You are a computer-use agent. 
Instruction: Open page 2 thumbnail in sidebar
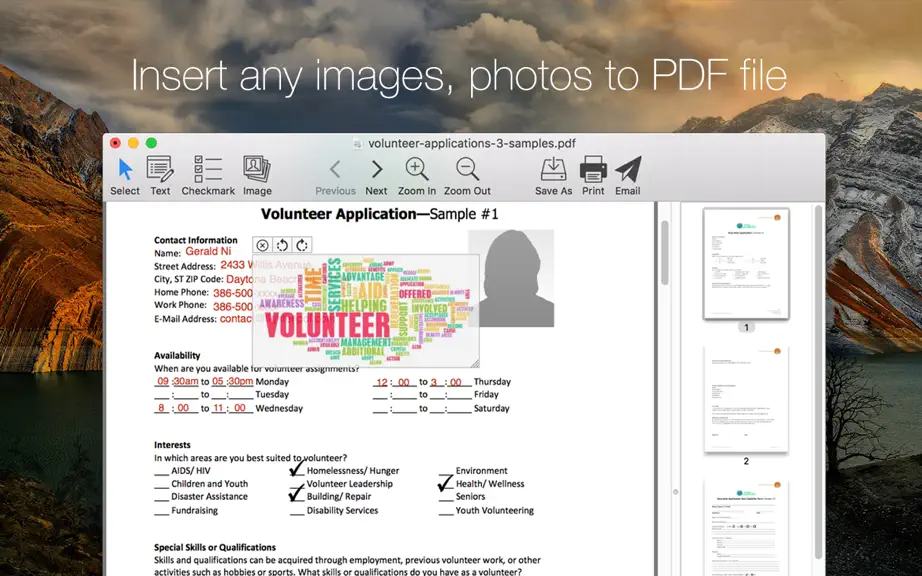tap(746, 399)
